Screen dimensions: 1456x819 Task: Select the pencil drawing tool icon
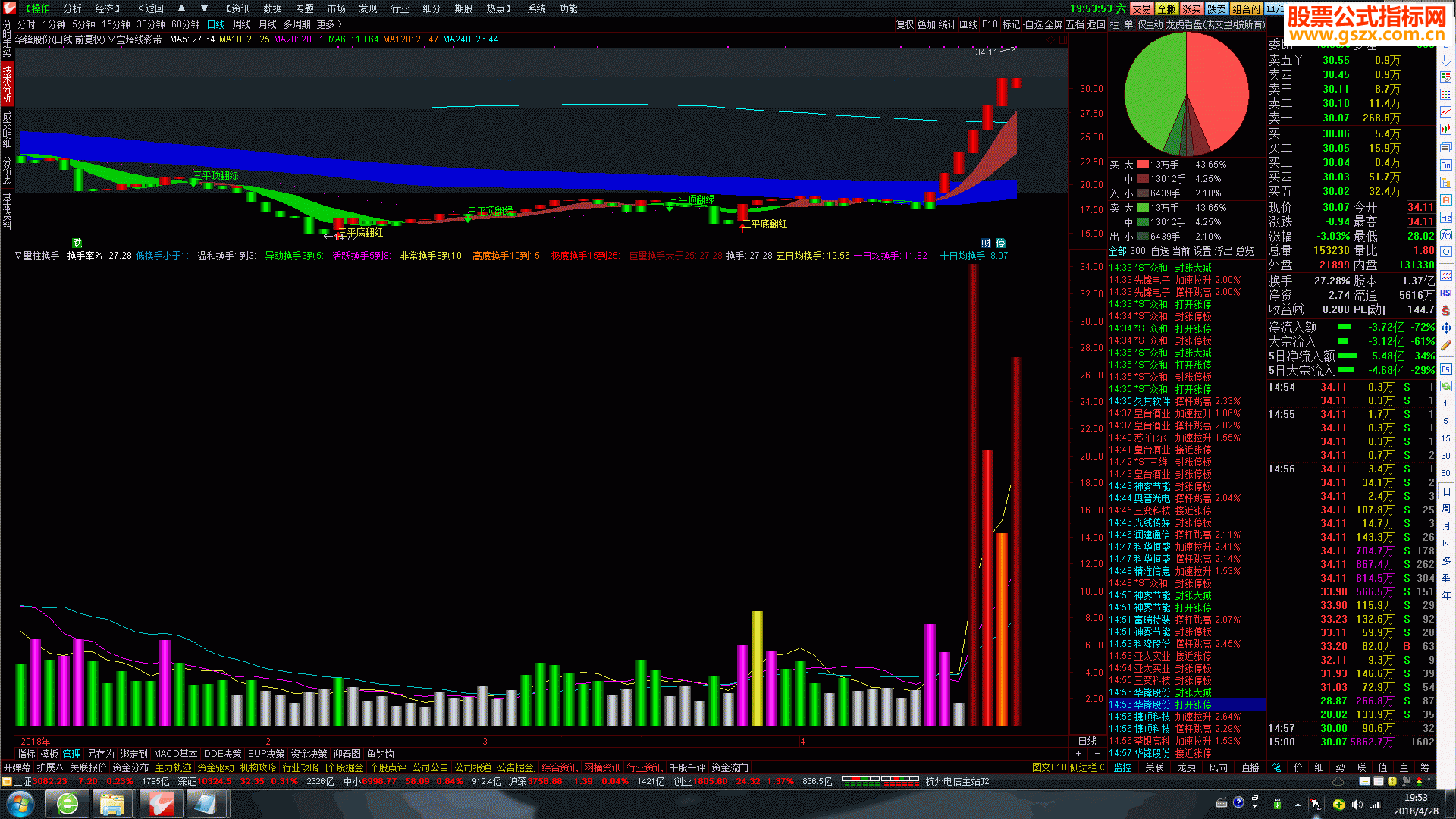[1446, 345]
